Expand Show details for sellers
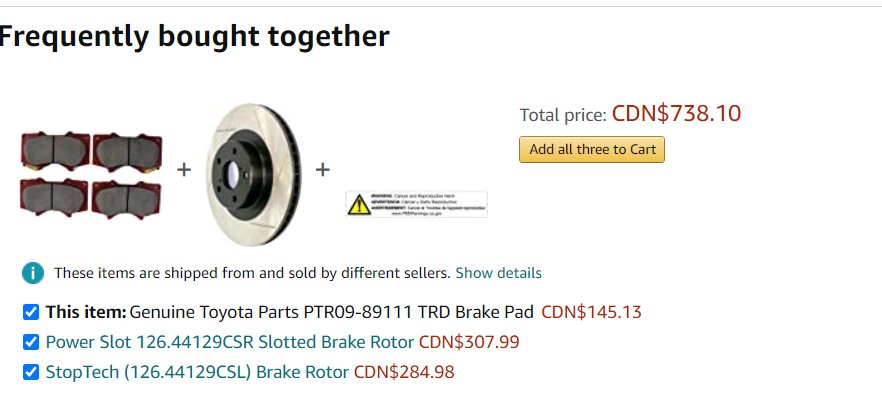Screen dimensions: 882x398 click(498, 273)
